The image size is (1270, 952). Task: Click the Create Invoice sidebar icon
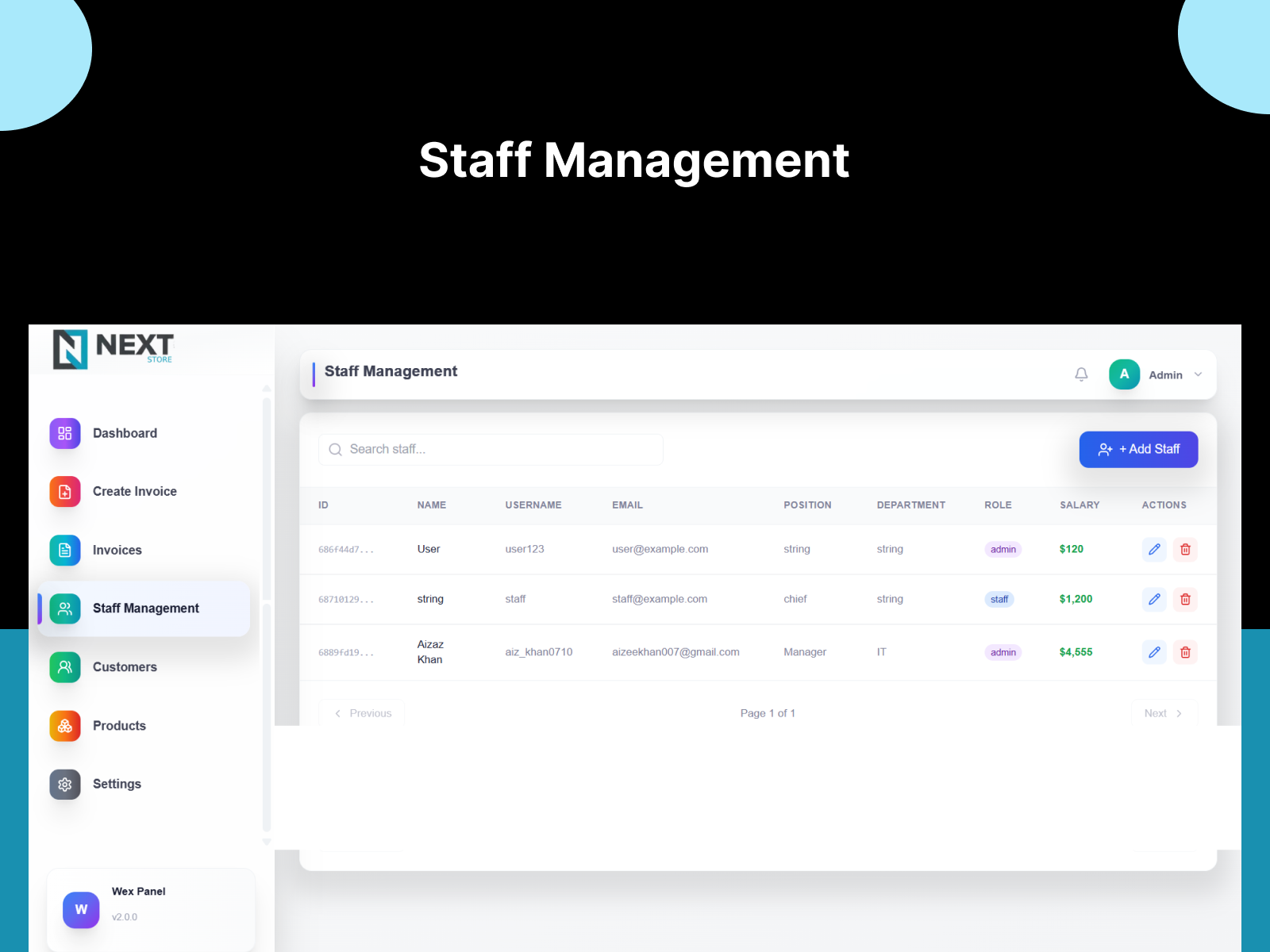click(65, 492)
